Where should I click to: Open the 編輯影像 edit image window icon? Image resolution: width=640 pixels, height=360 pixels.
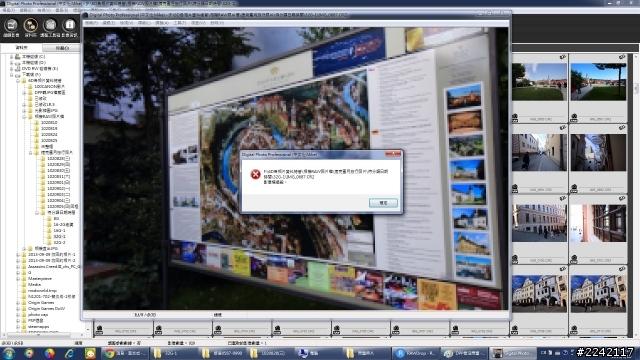(11, 27)
